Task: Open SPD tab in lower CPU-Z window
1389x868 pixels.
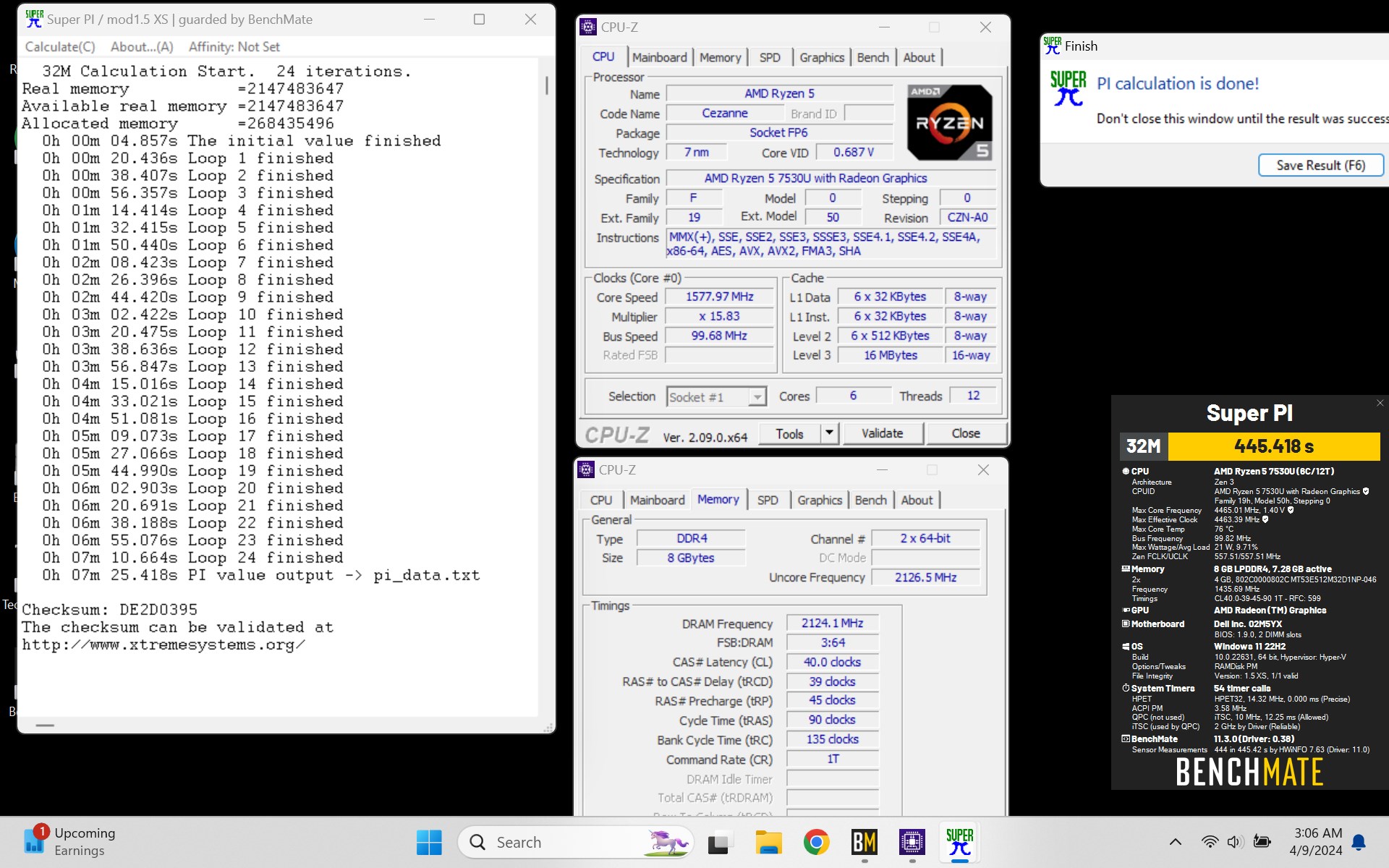Action: click(x=768, y=501)
